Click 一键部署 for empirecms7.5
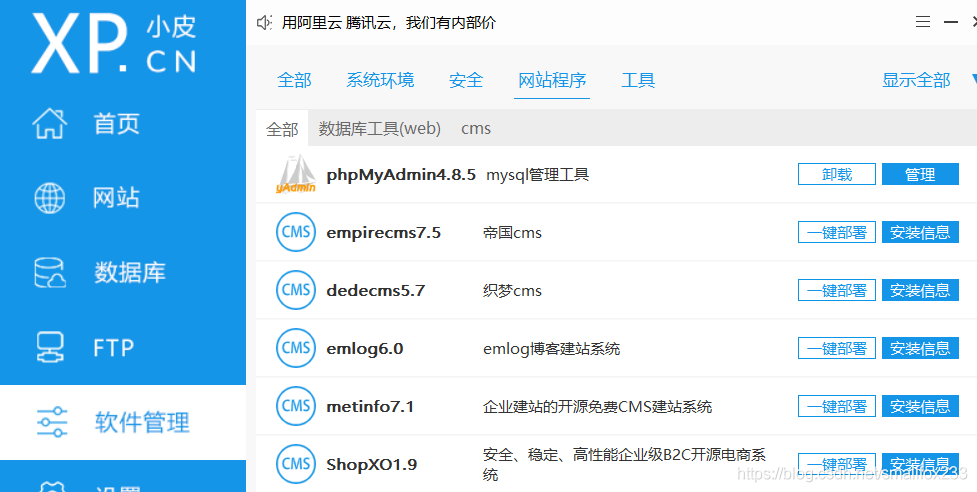977x492 pixels. [837, 232]
